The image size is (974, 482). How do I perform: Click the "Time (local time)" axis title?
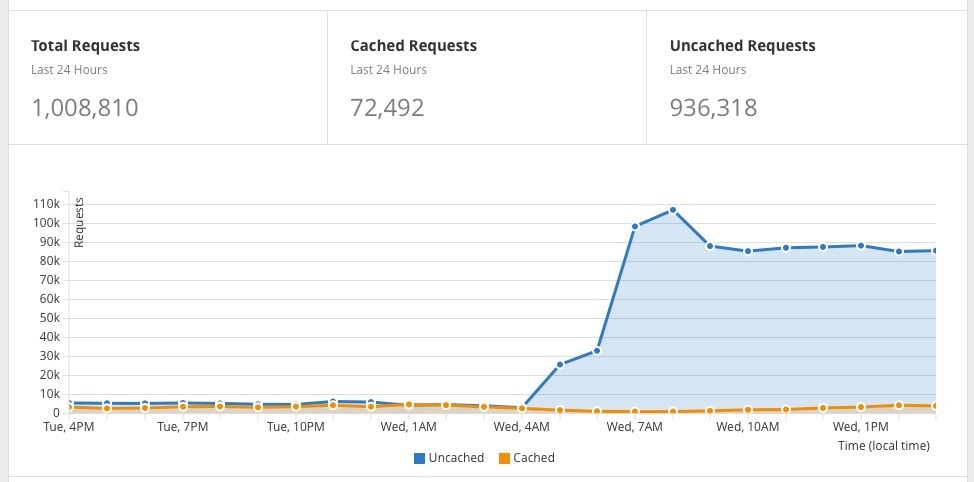(883, 446)
